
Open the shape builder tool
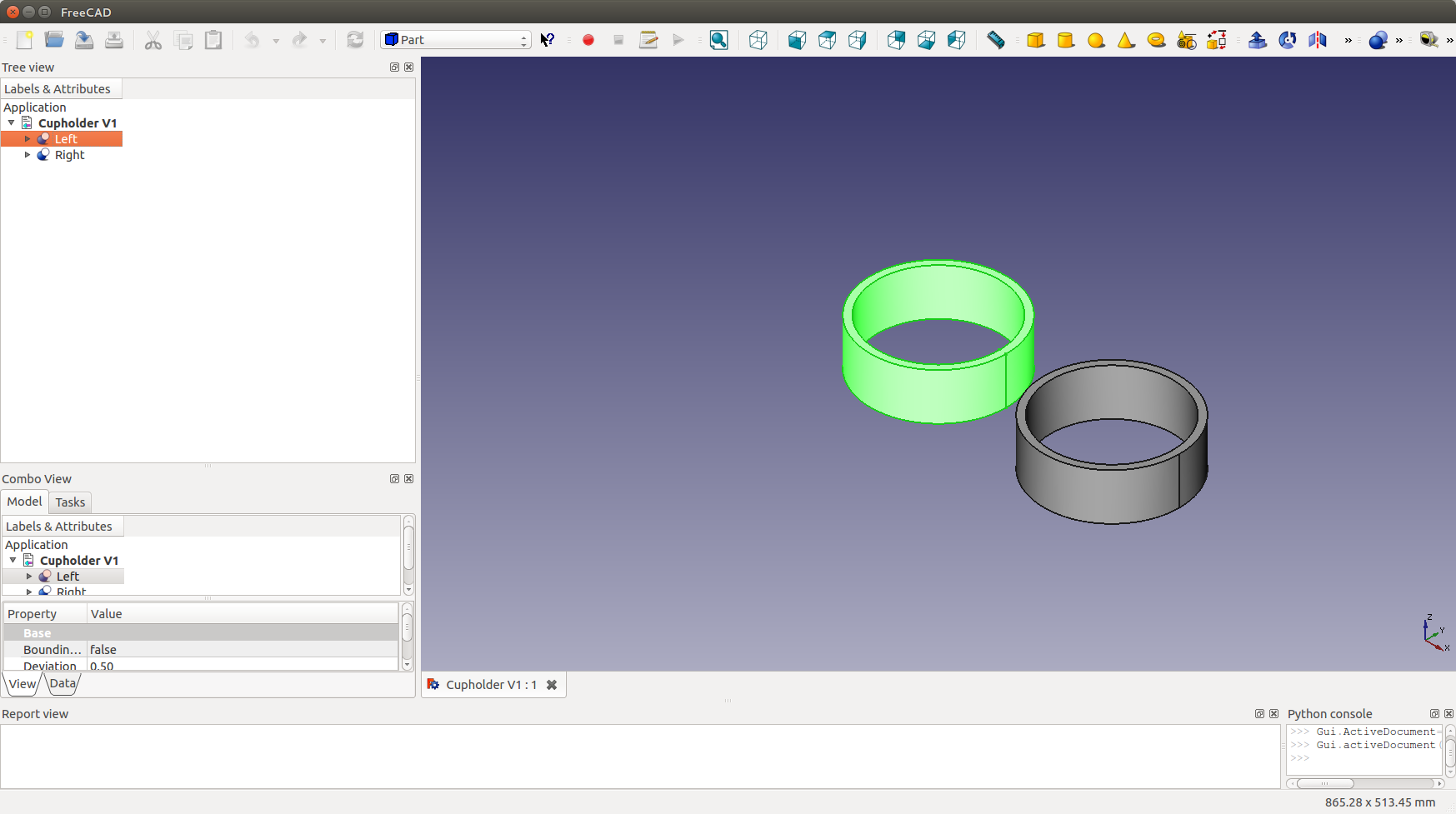coord(1216,40)
